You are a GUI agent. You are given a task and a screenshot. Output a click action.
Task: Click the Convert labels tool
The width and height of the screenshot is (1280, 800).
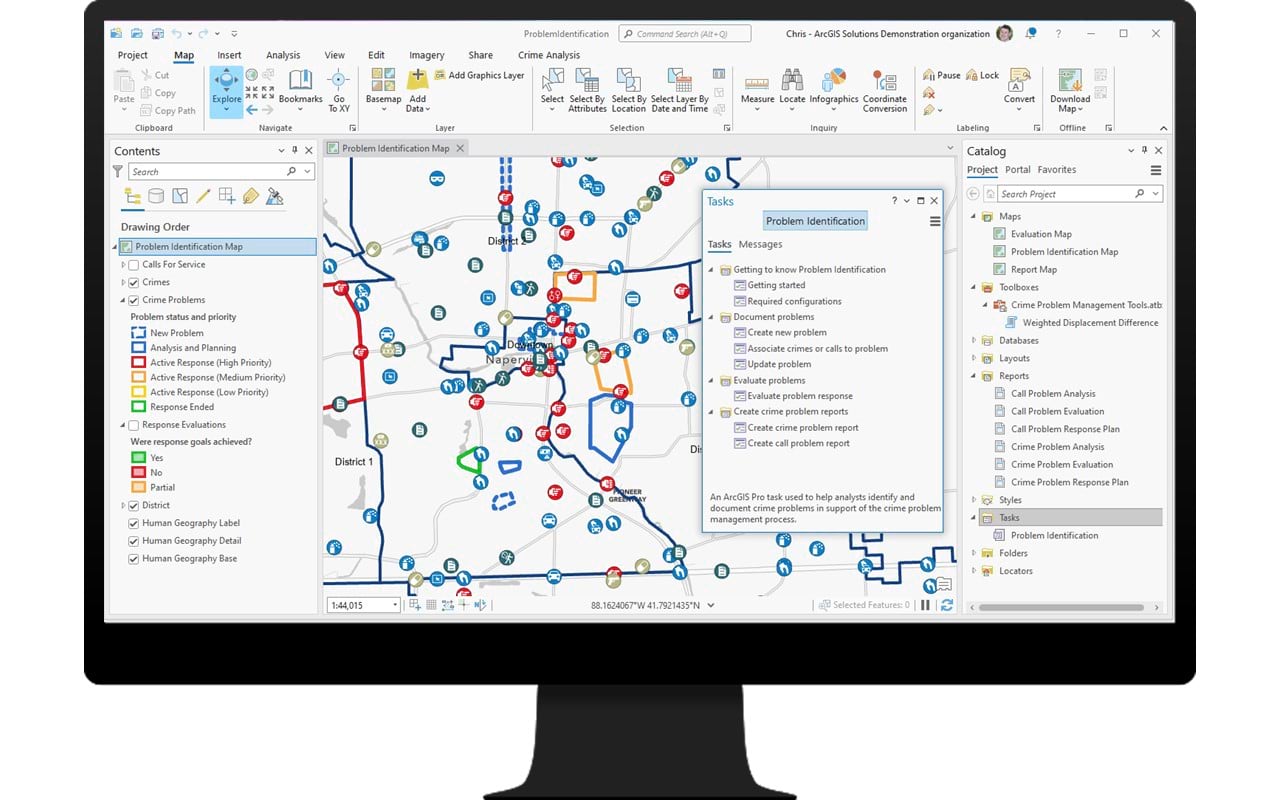click(1019, 88)
